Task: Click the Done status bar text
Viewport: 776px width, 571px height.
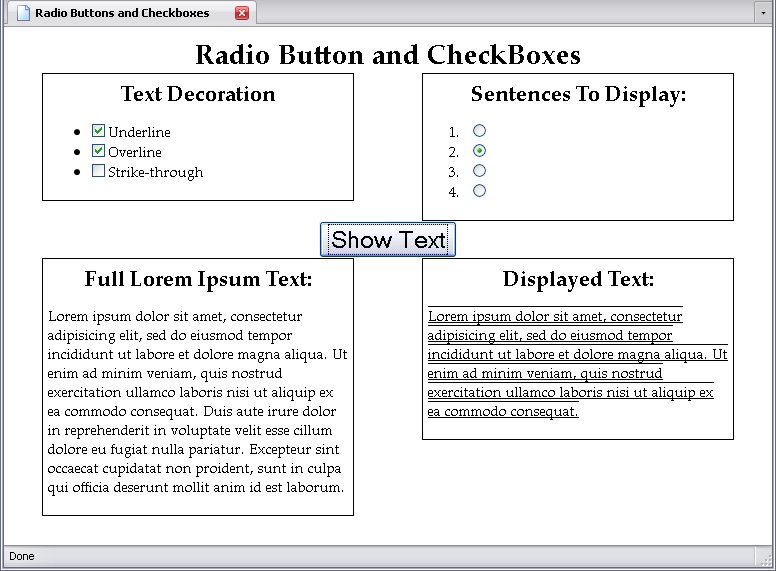Action: coord(22,556)
